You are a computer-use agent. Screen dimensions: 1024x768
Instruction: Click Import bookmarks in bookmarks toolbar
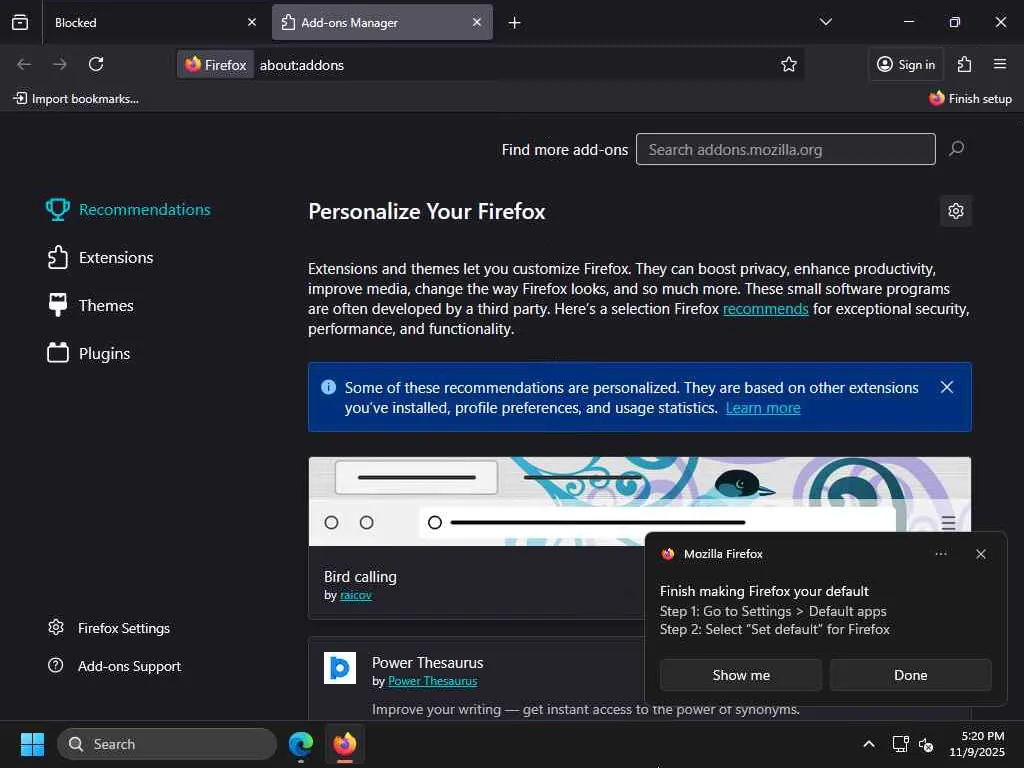76,99
